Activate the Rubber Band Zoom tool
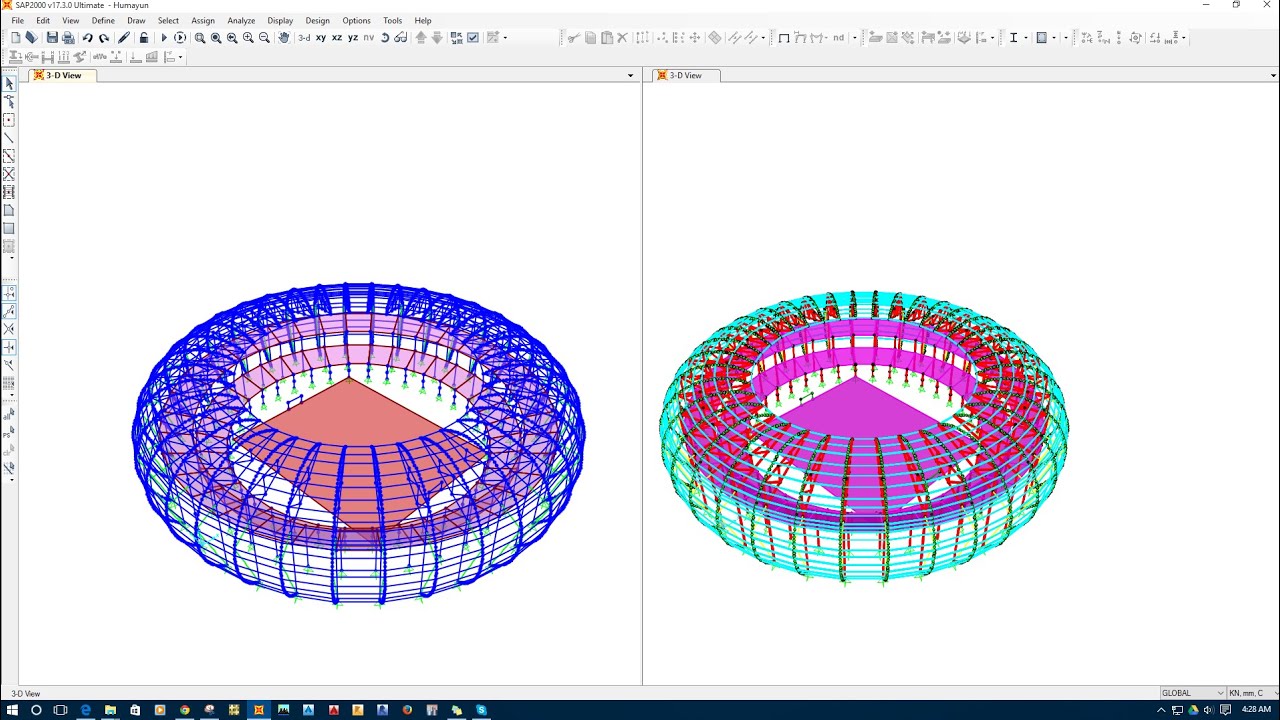Viewport: 1280px width, 720px height. (x=202, y=37)
